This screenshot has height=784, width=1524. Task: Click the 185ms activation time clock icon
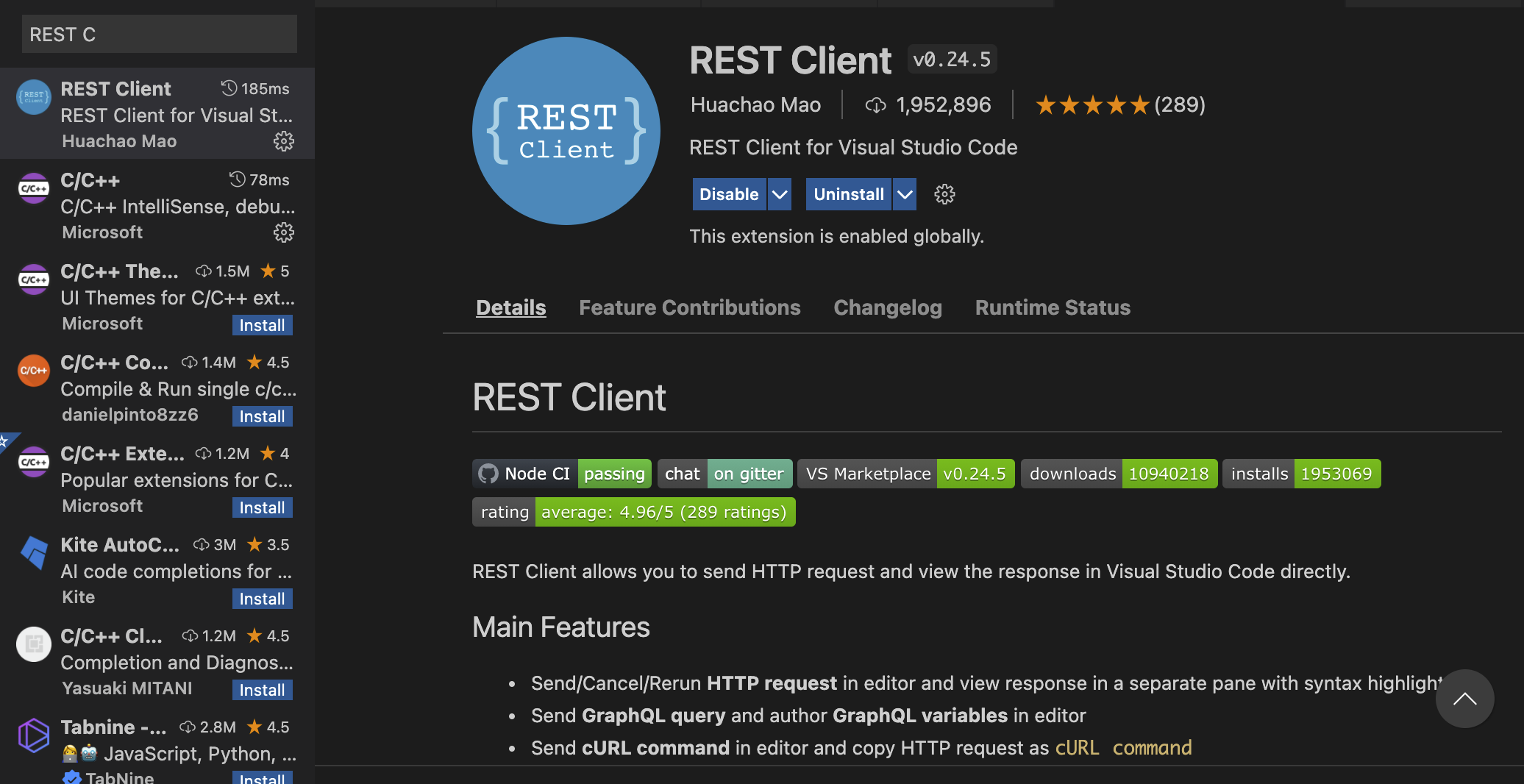pyautogui.click(x=229, y=88)
